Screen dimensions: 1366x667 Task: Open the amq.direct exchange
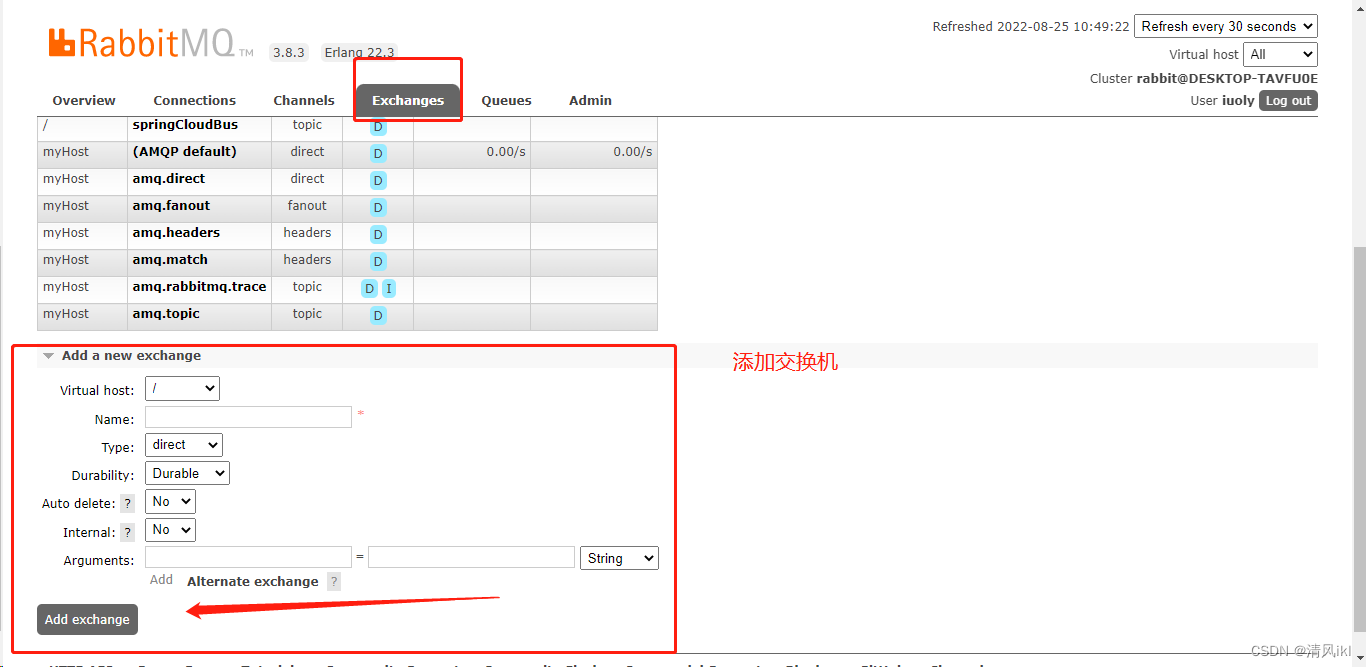pyautogui.click(x=168, y=179)
